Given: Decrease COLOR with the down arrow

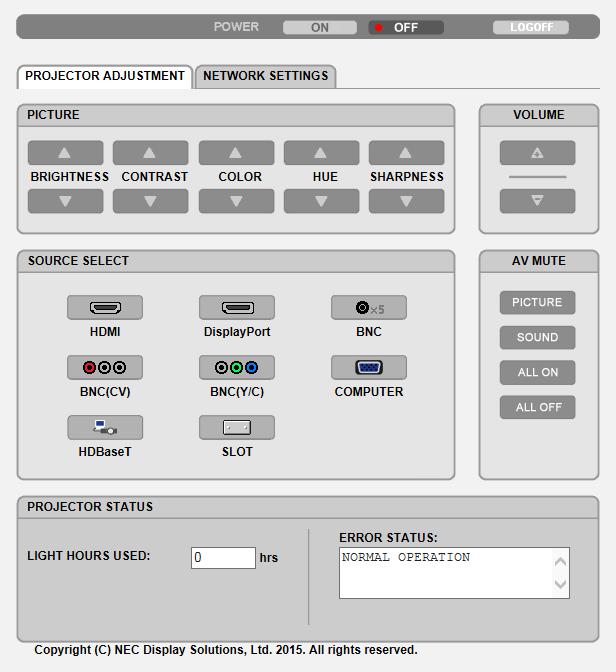Looking at the screenshot, I should pyautogui.click(x=237, y=201).
